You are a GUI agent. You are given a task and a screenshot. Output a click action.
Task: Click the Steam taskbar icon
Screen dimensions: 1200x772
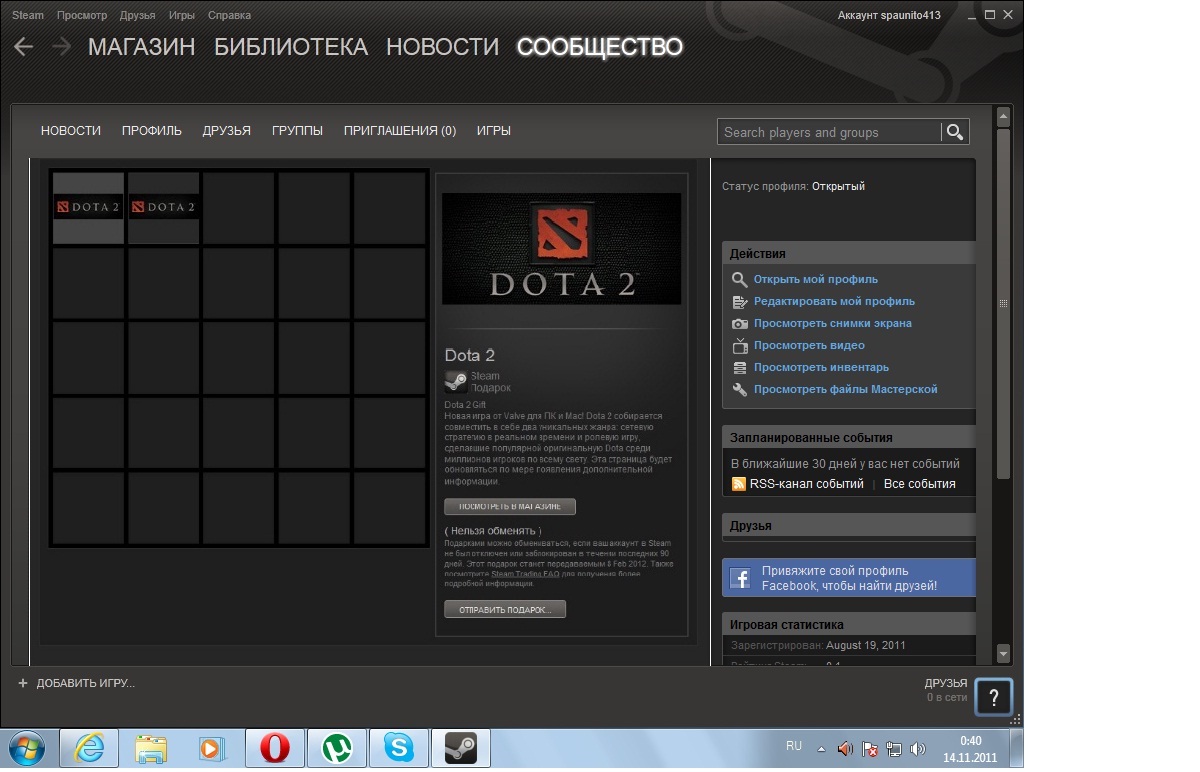click(x=460, y=748)
